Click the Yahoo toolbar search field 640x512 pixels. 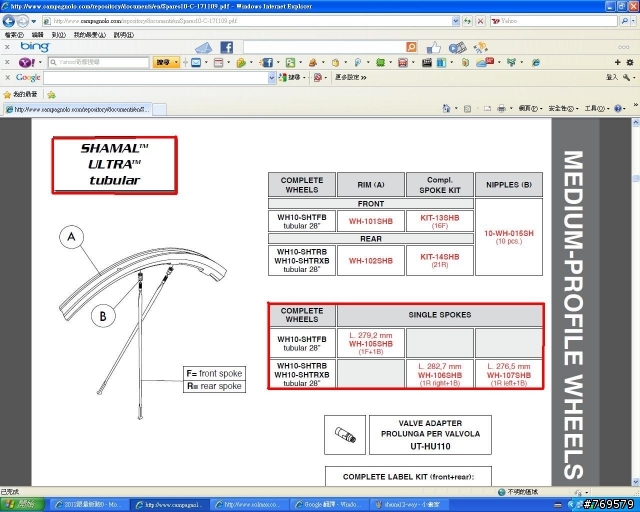[99, 62]
